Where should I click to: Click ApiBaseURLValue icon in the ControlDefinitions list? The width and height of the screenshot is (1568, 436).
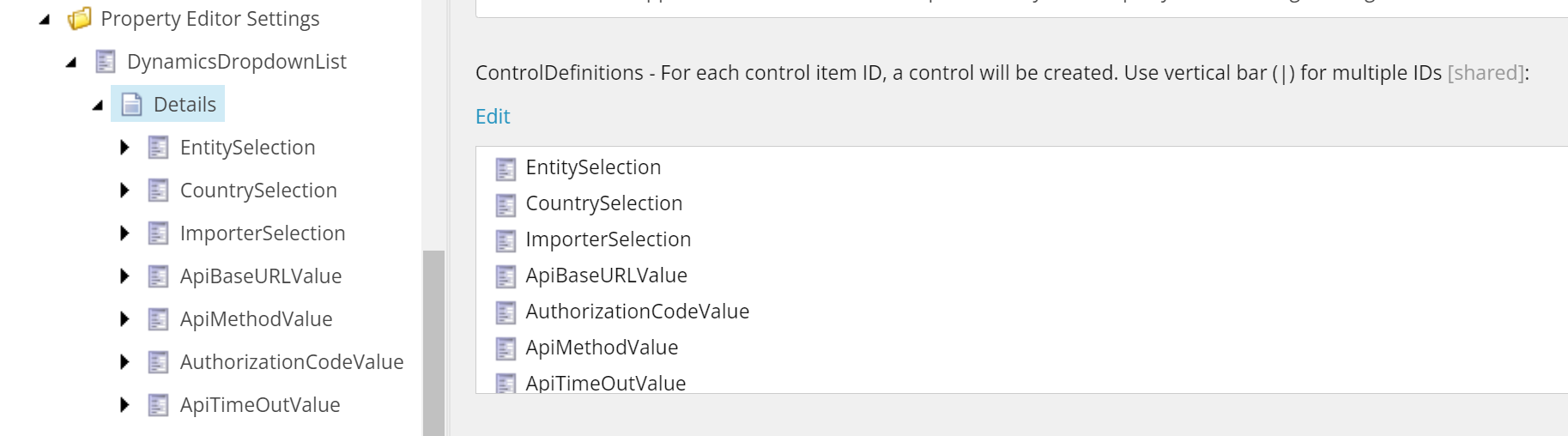(506, 276)
